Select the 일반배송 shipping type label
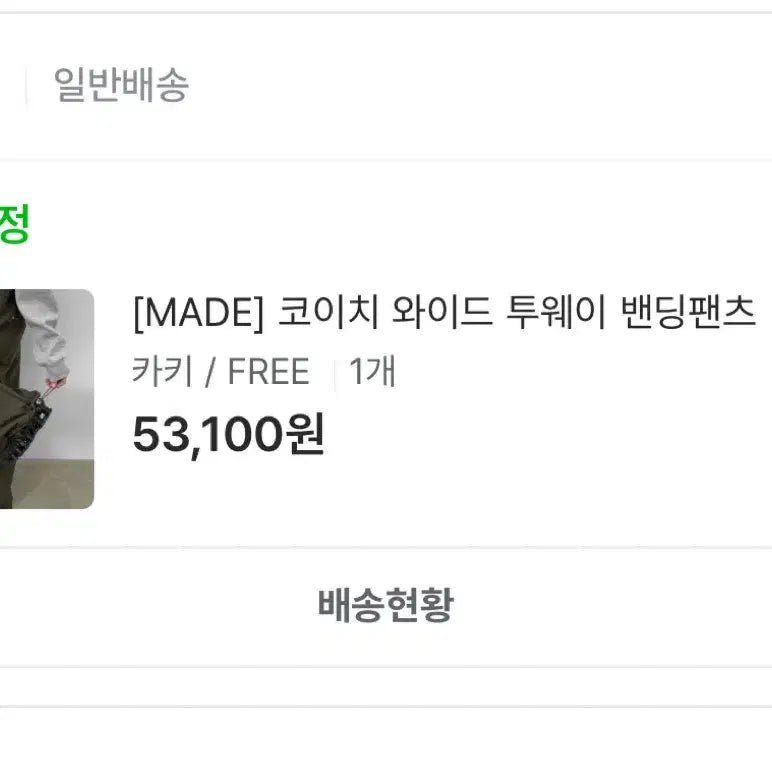The width and height of the screenshot is (772, 772). [x=121, y=86]
